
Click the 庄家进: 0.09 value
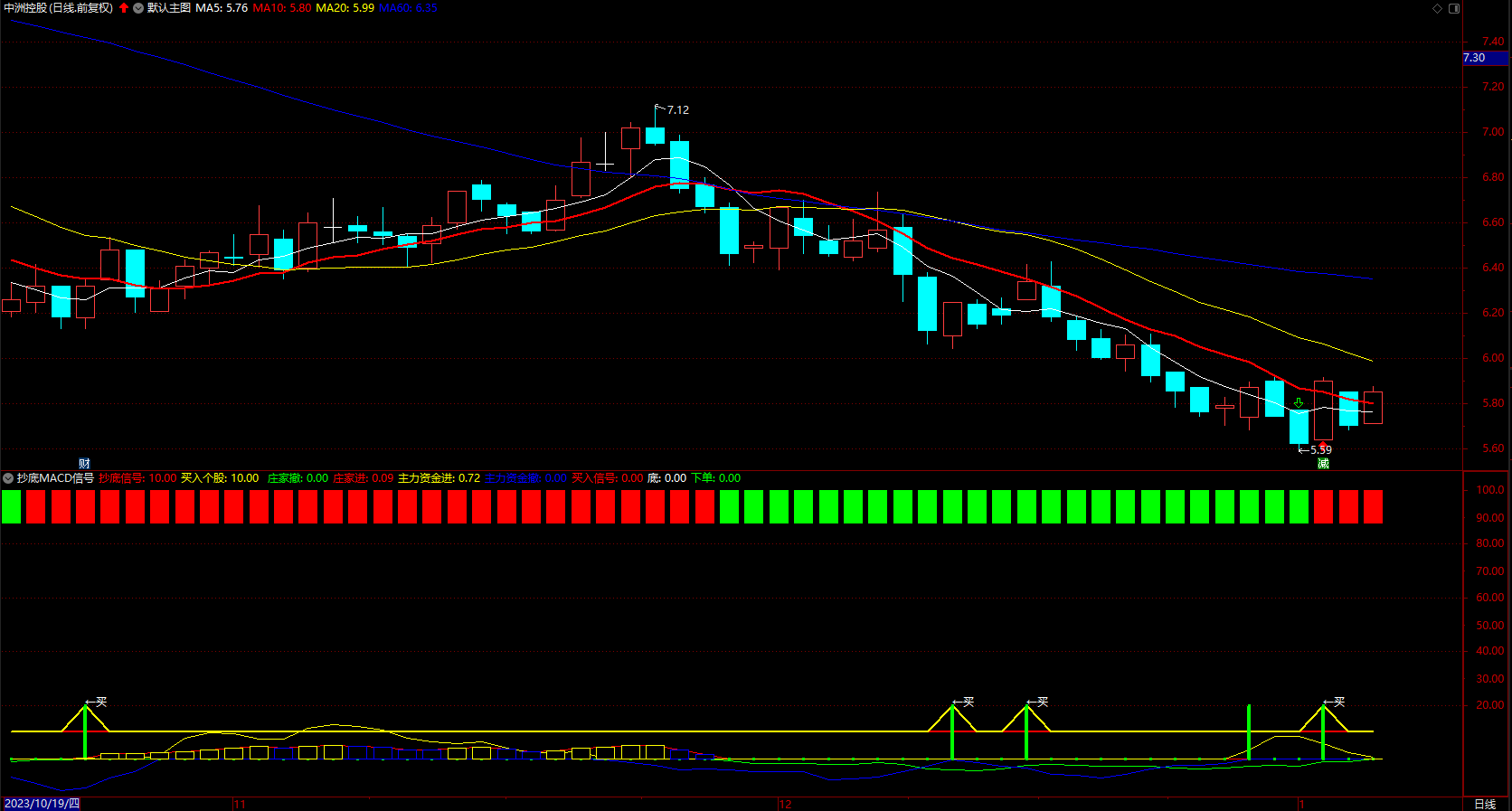pyautogui.click(x=364, y=478)
